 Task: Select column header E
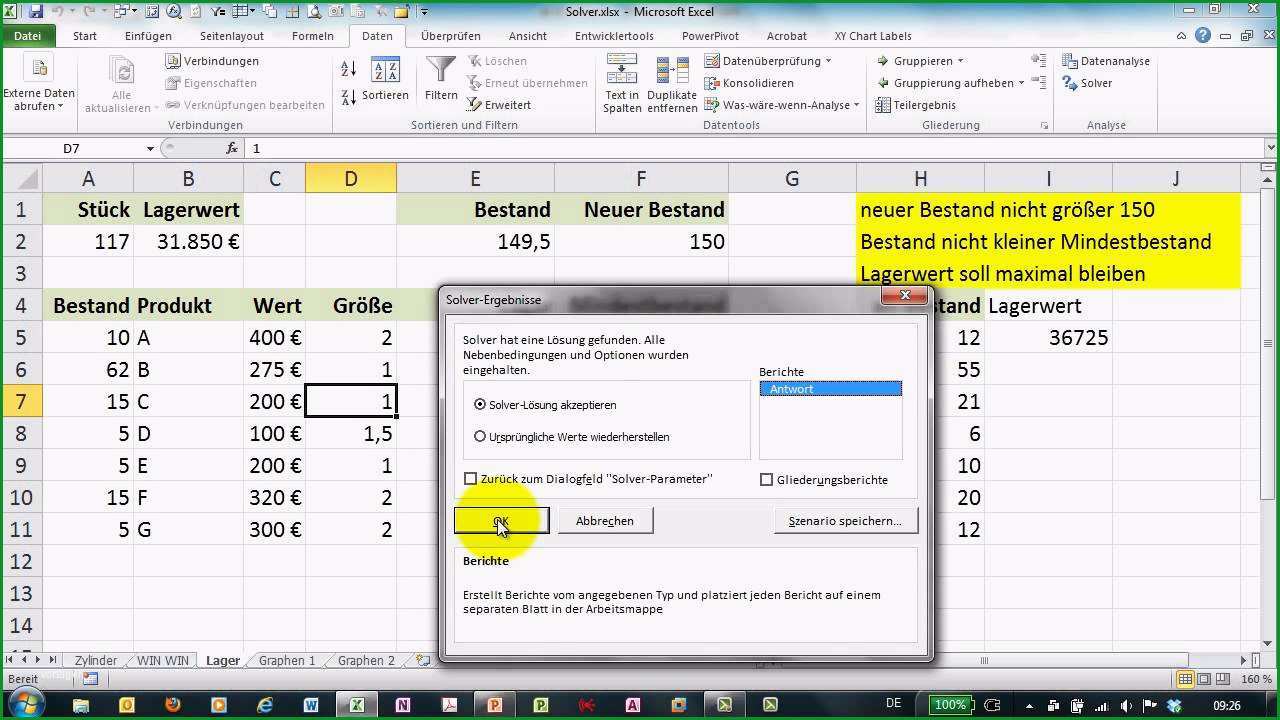[475, 179]
